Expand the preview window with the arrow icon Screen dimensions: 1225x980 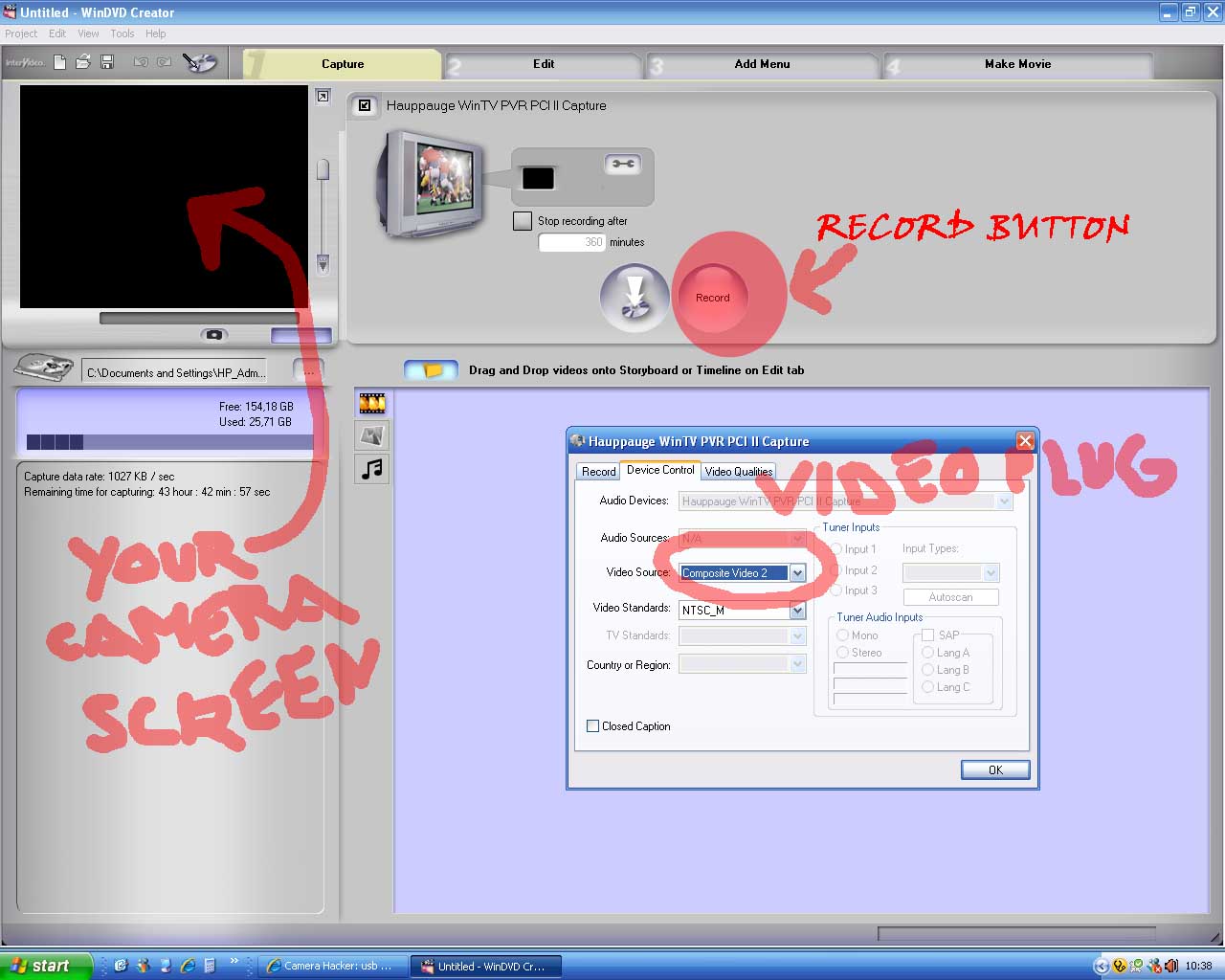pos(323,96)
